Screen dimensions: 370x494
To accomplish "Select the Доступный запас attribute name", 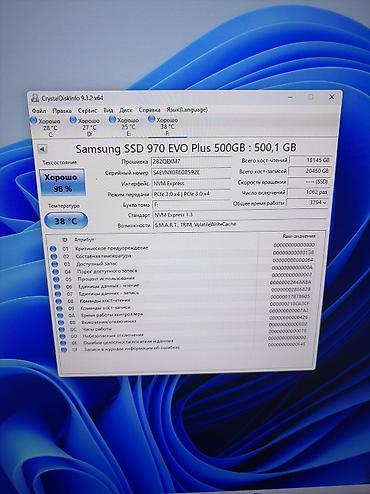I will point(97,264).
